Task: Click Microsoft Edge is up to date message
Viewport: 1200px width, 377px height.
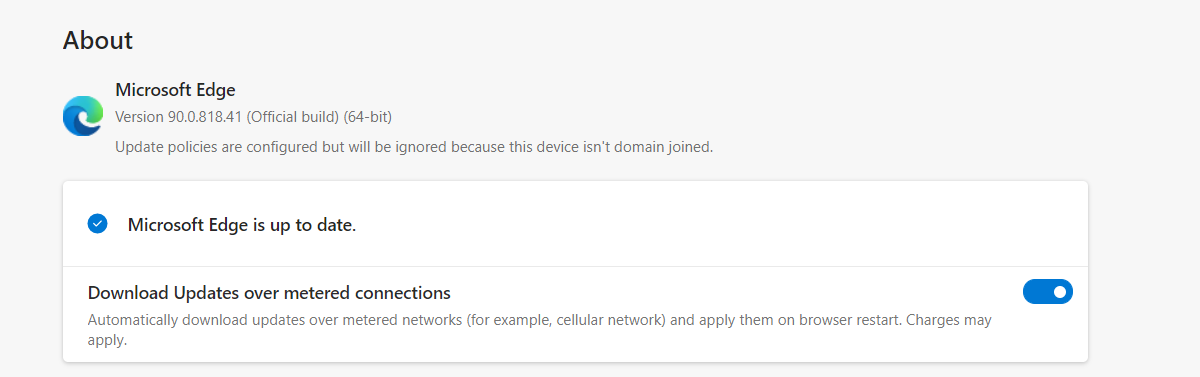Action: click(242, 225)
